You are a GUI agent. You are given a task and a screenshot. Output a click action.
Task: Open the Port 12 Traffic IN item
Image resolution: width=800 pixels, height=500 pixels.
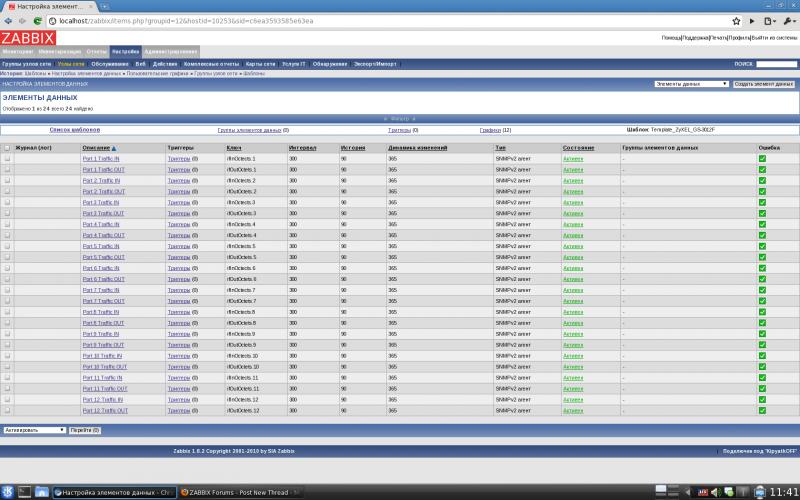pos(103,399)
